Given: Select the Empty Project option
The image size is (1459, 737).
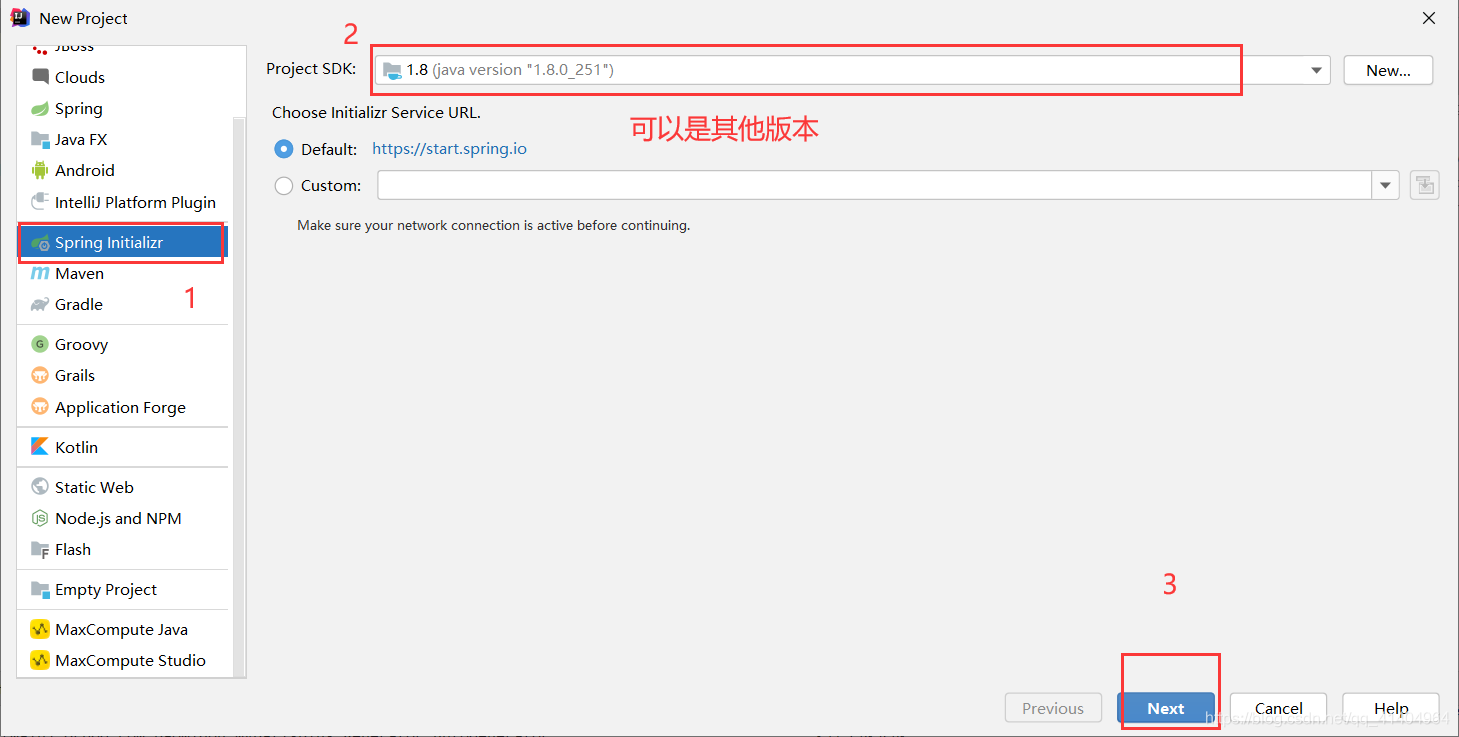Looking at the screenshot, I should click(105, 589).
